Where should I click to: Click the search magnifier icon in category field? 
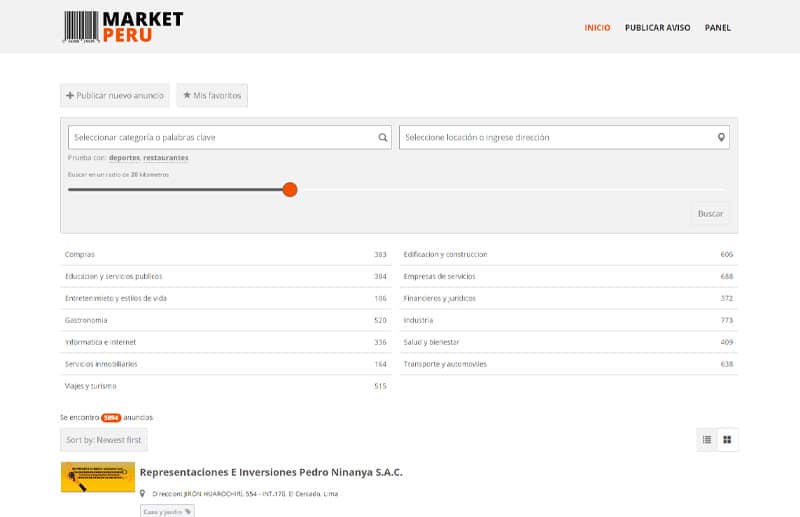pos(383,137)
